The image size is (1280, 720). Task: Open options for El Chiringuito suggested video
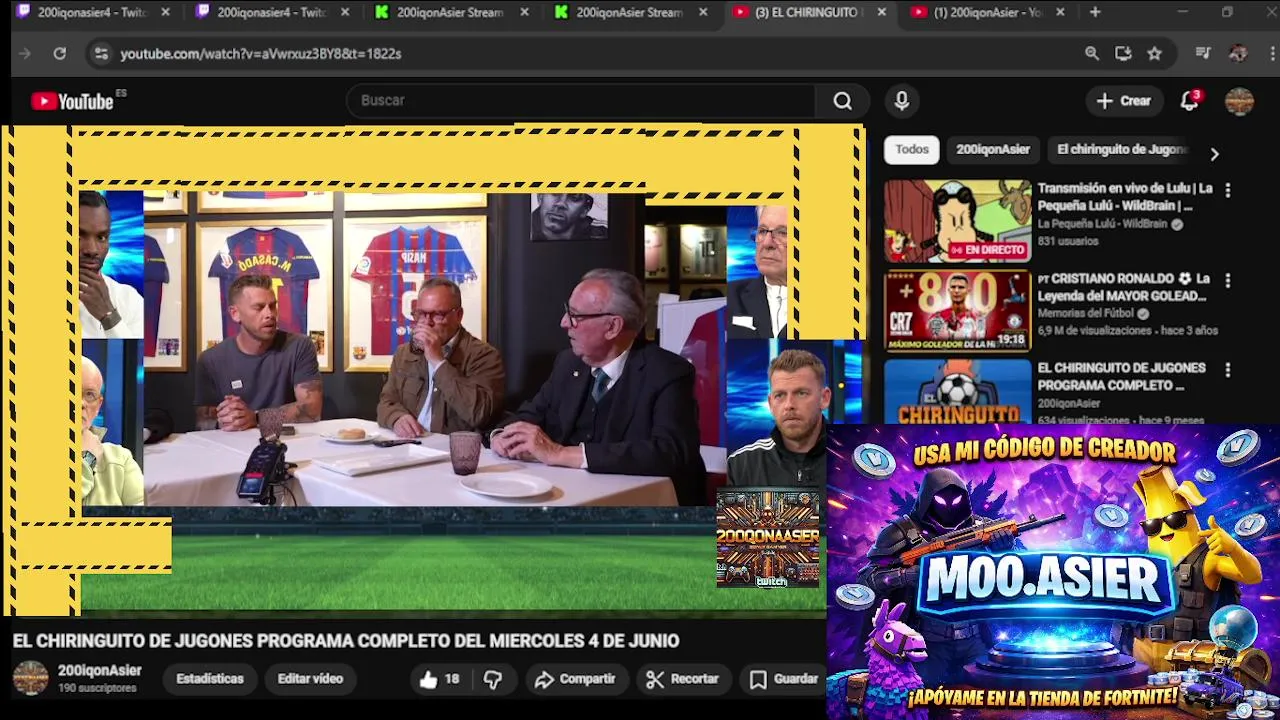point(1228,370)
